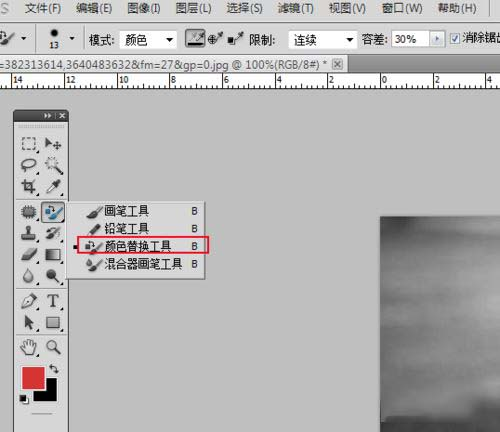Choose 铅笔工具 from the flyout
The height and width of the screenshot is (432, 500).
pyautogui.click(x=136, y=229)
